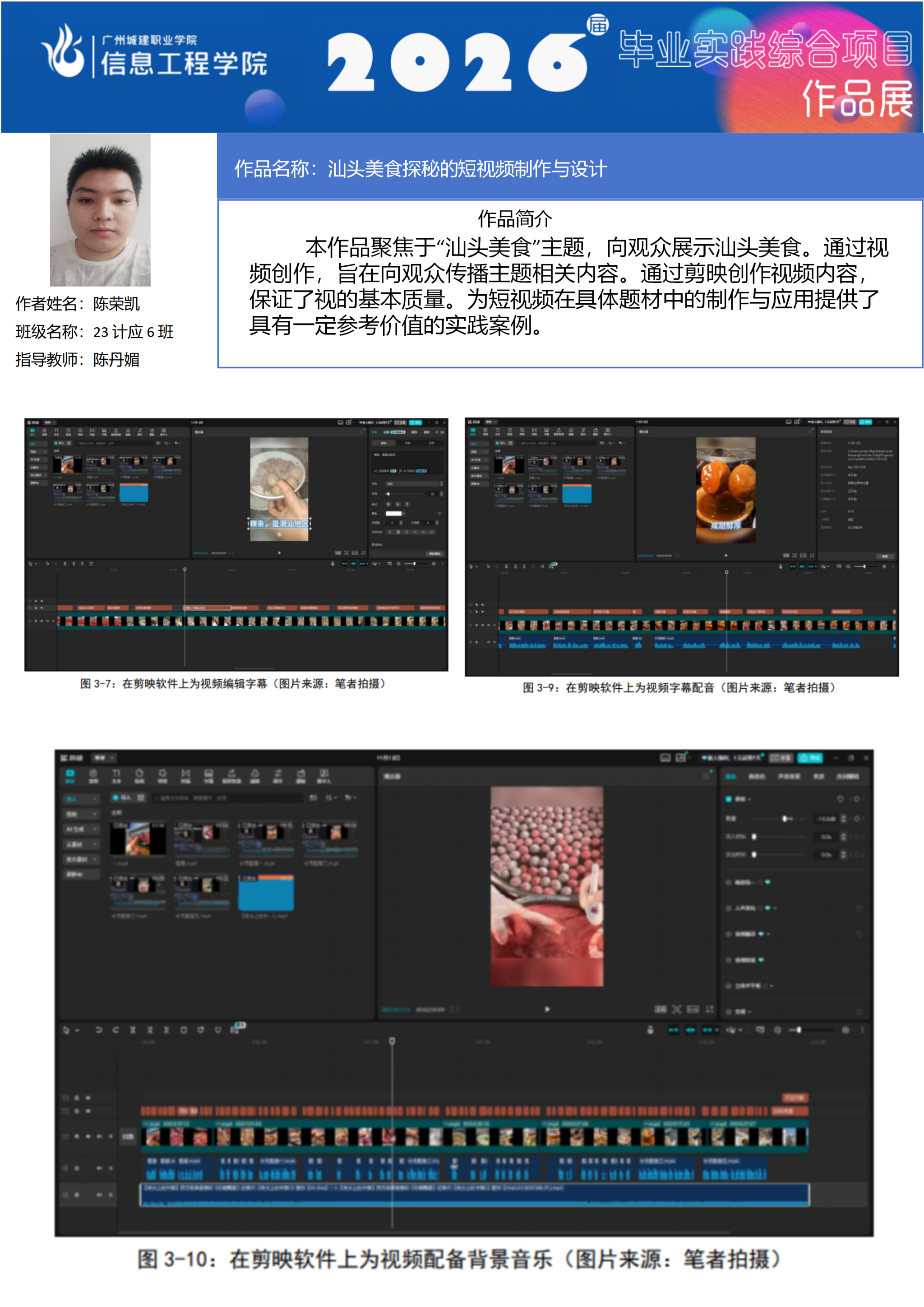Viewport: 924px width, 1307px height.
Task: Click the volume slider handle in Figure 3-10 audio panel
Action: coord(785,819)
